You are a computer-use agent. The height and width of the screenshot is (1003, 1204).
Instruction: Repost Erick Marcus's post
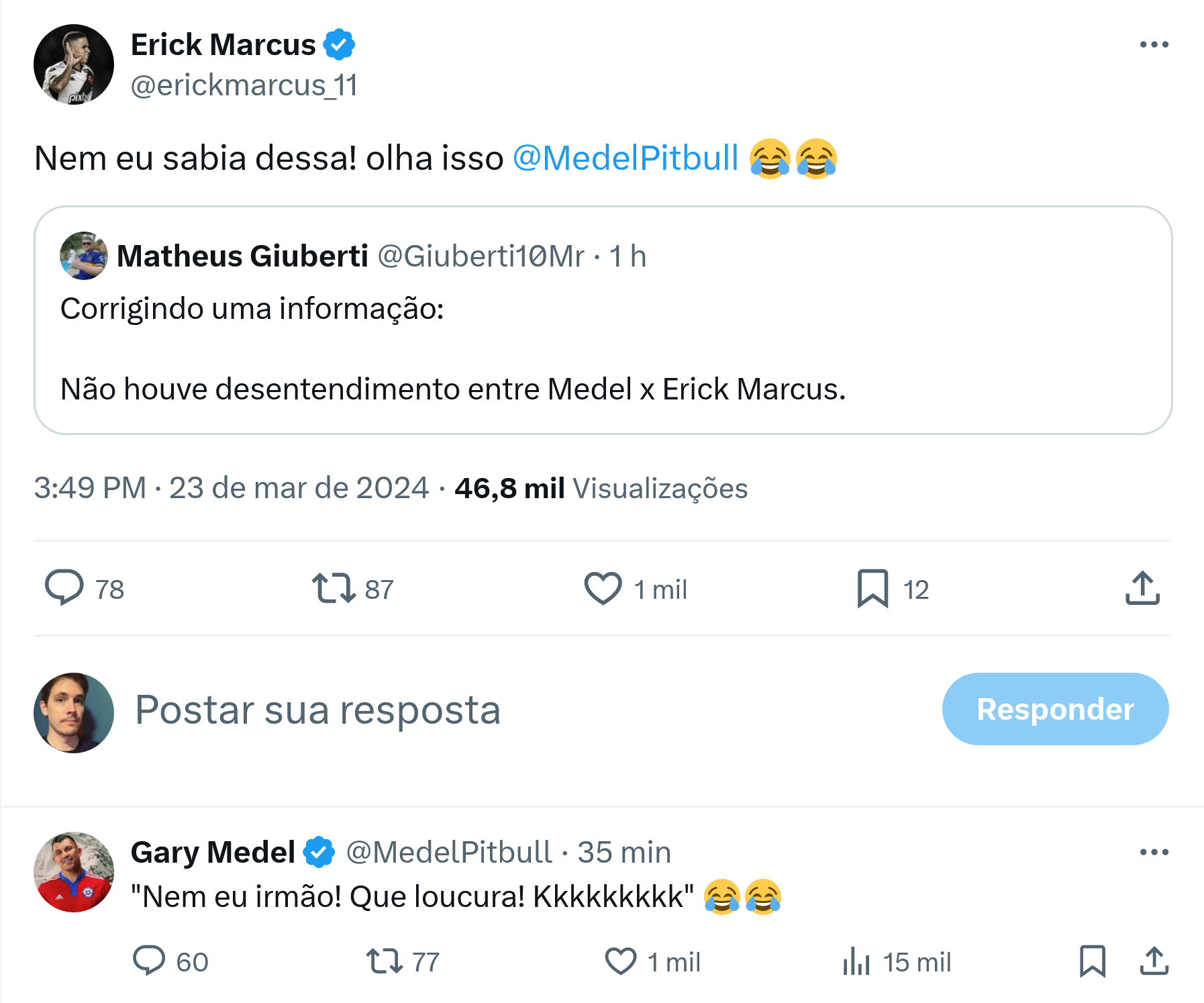334,588
